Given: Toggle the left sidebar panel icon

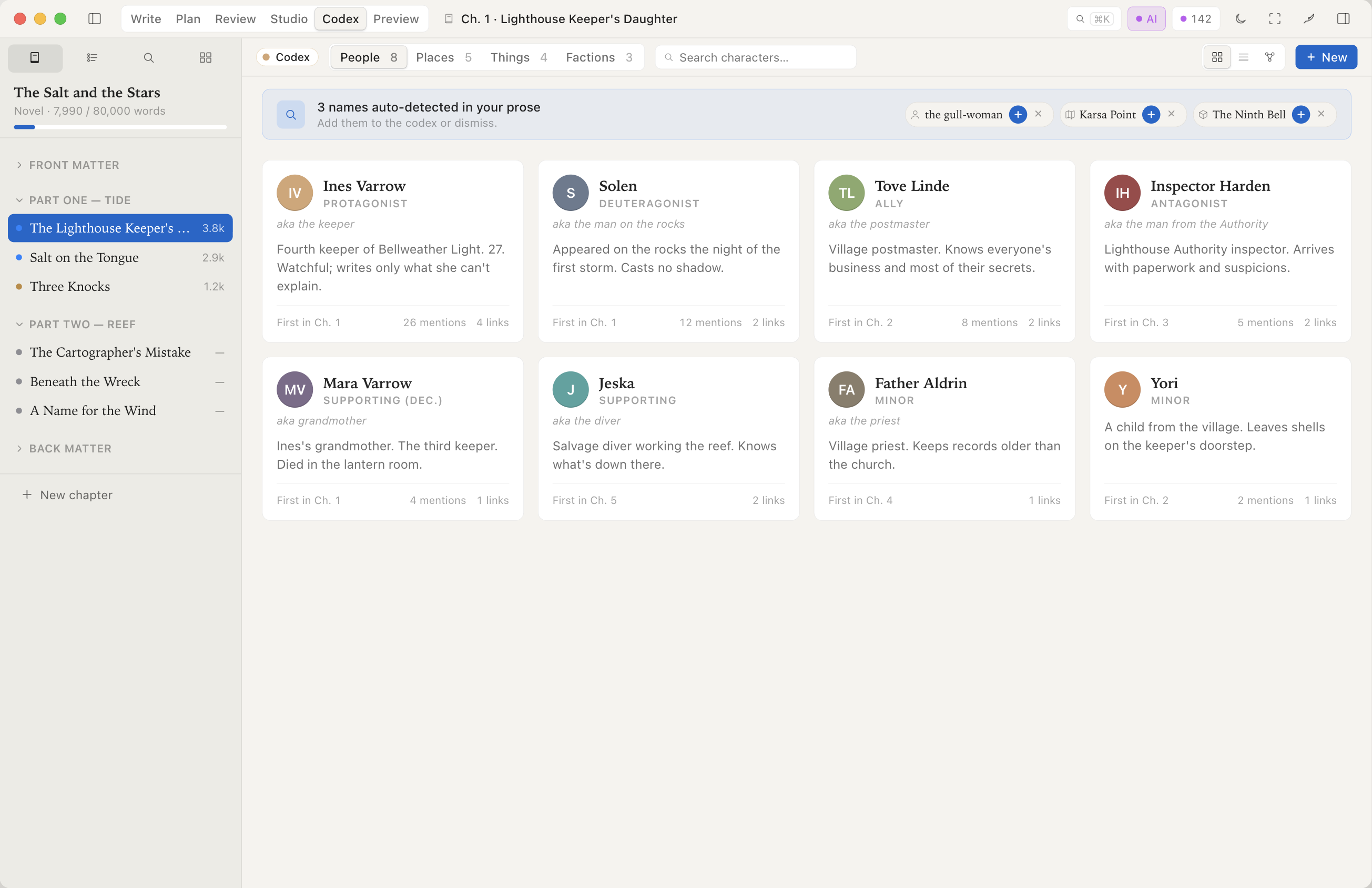Looking at the screenshot, I should pyautogui.click(x=95, y=18).
